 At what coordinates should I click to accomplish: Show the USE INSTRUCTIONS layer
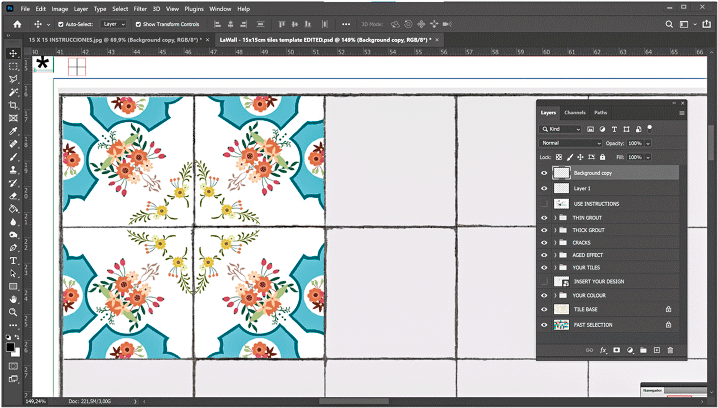(x=545, y=203)
